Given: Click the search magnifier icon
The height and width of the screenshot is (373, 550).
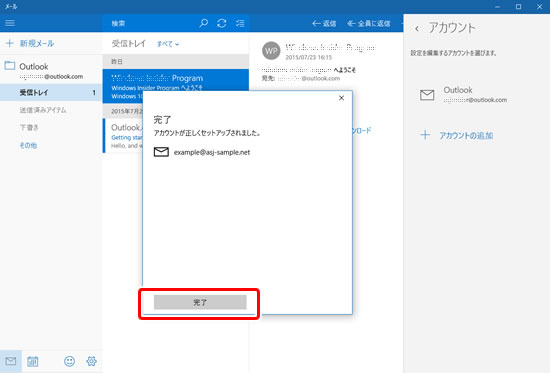Looking at the screenshot, I should pyautogui.click(x=203, y=23).
